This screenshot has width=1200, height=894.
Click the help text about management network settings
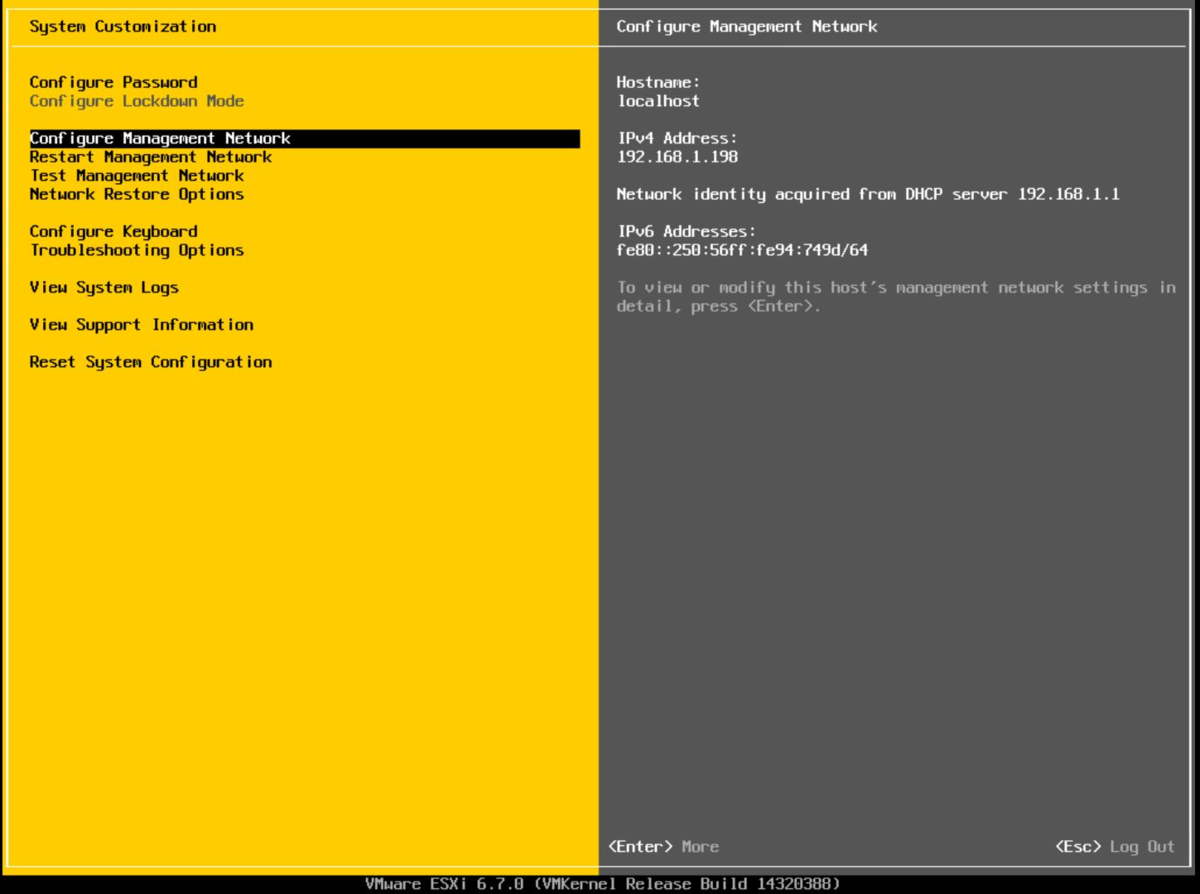896,297
